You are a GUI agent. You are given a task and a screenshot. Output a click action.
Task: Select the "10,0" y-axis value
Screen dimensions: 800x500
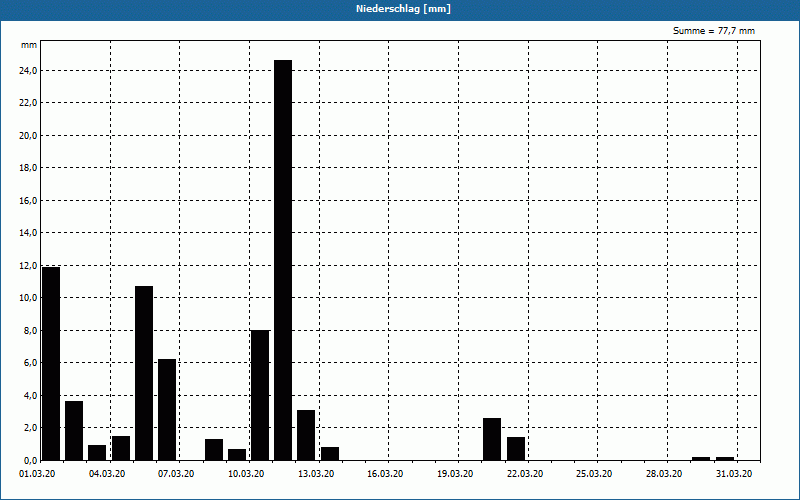click(x=28, y=298)
